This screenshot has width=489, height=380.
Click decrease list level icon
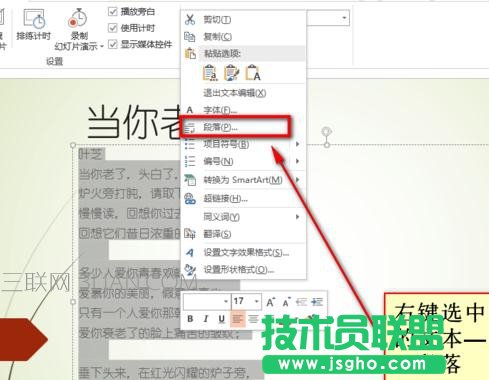(x=302, y=302)
